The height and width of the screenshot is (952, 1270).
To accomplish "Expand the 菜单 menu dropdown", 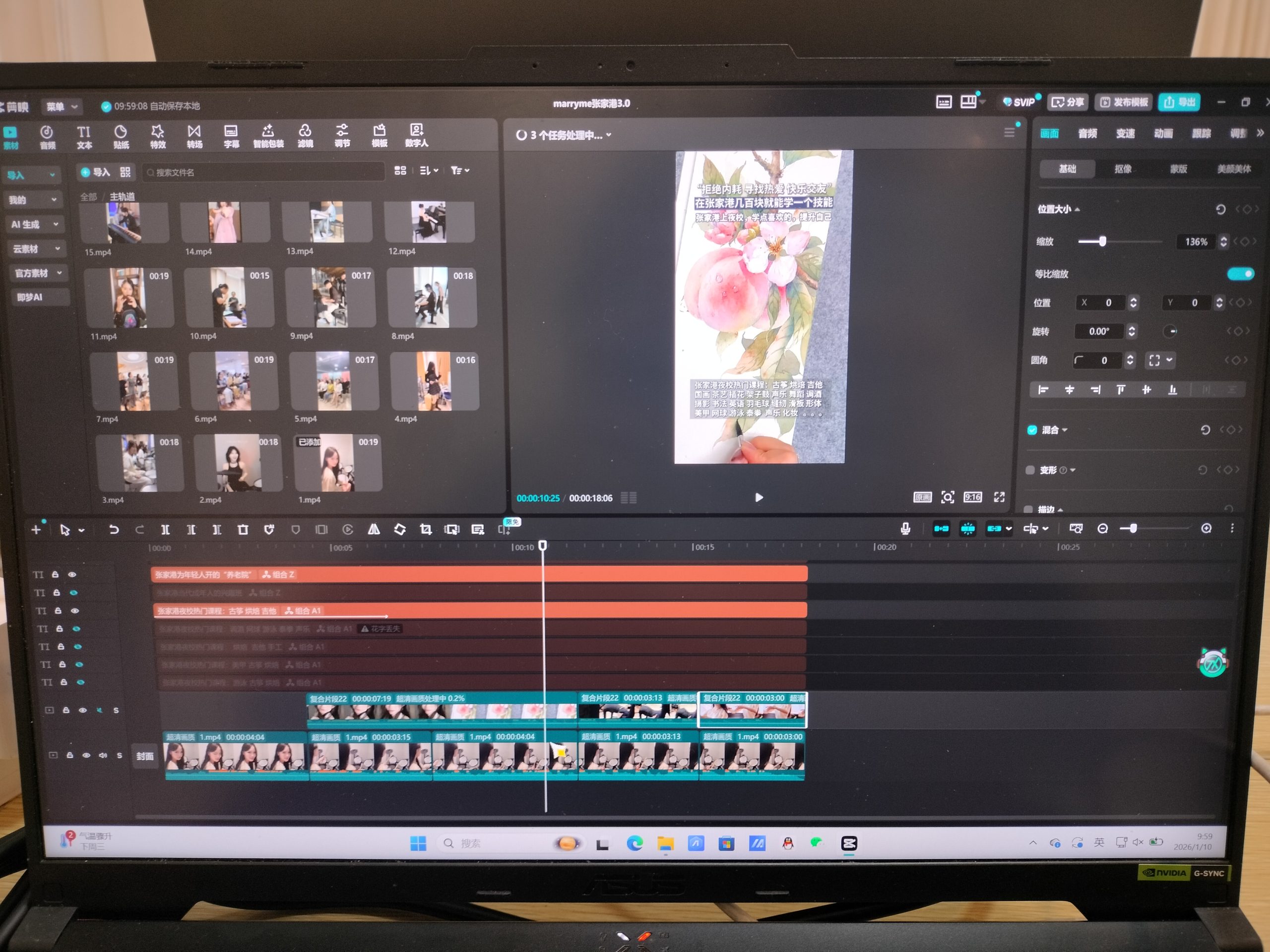I will tap(62, 106).
